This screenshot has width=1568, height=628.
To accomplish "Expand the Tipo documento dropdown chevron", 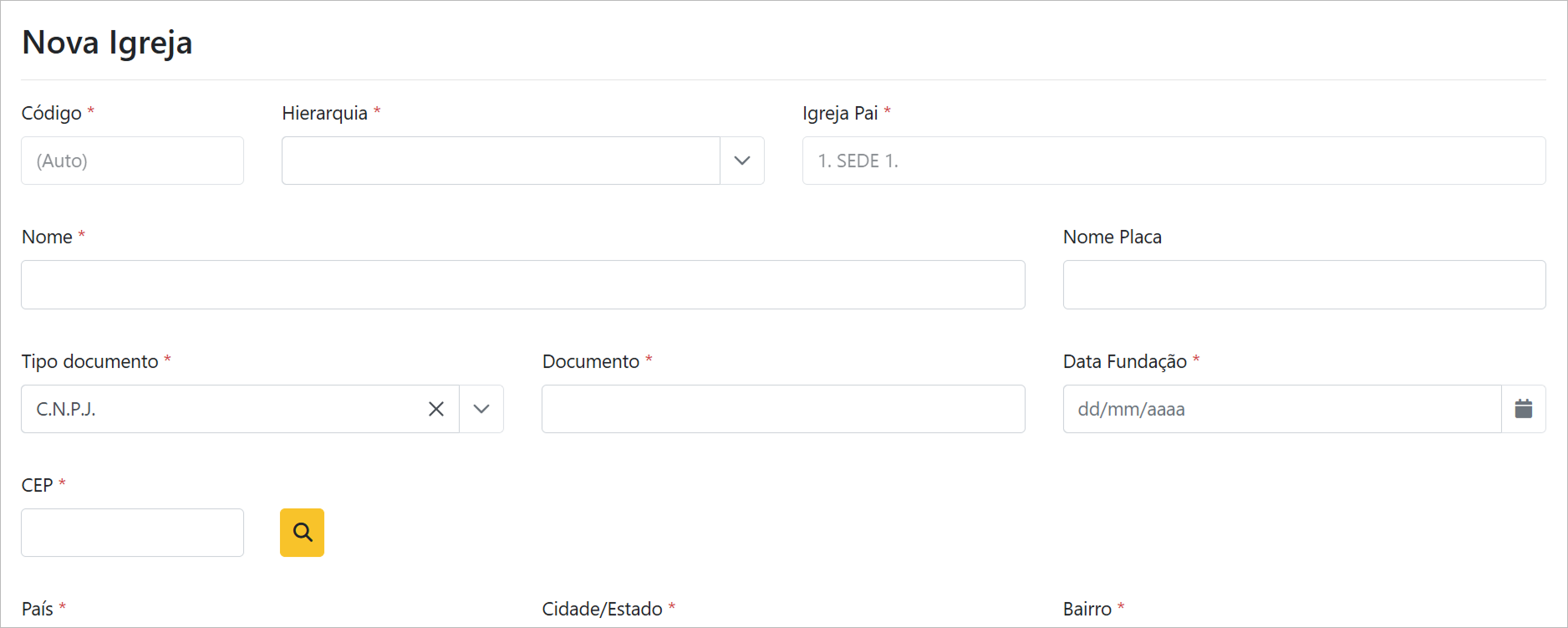I will pos(481,409).
